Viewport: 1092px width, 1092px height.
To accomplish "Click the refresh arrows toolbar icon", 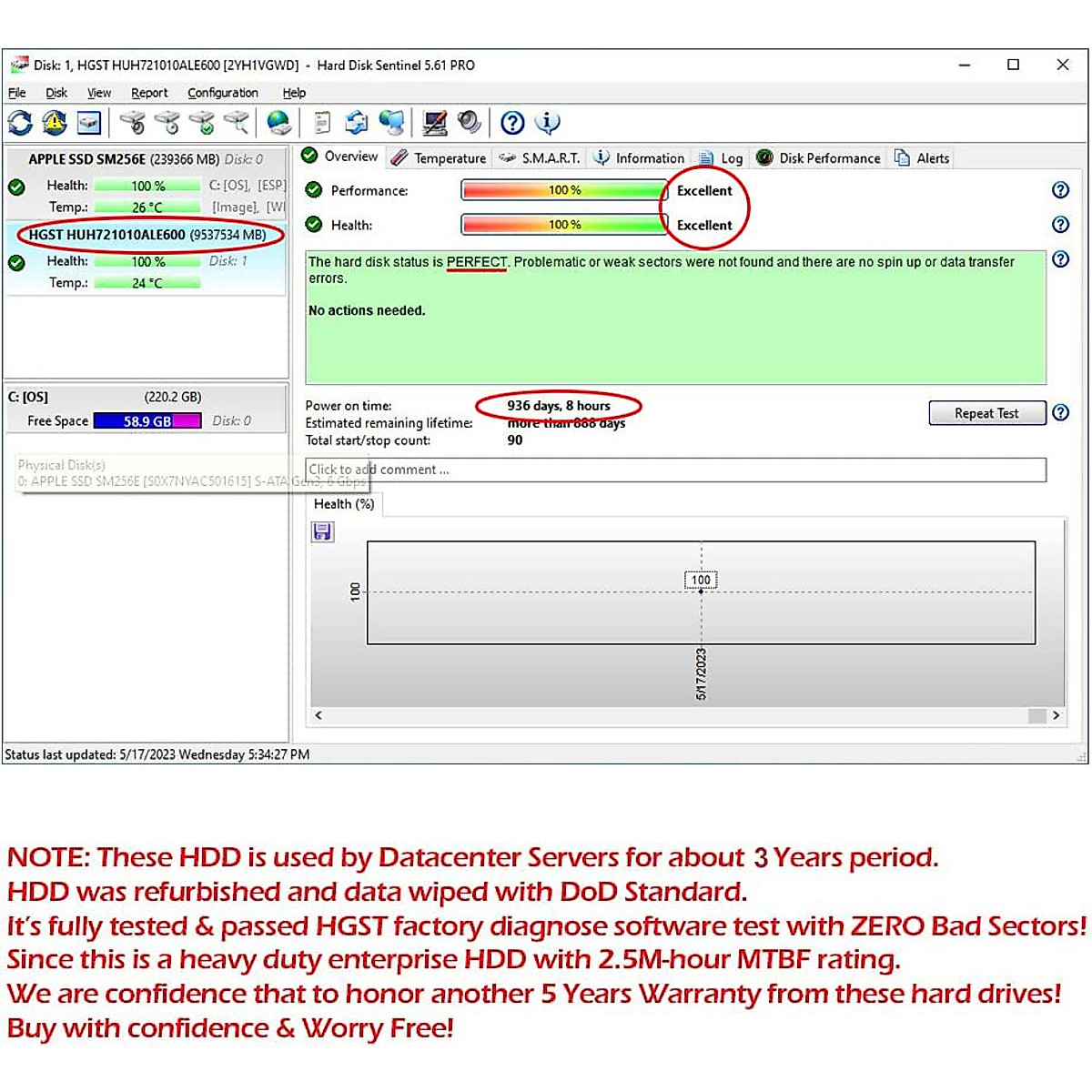I will coord(20,123).
